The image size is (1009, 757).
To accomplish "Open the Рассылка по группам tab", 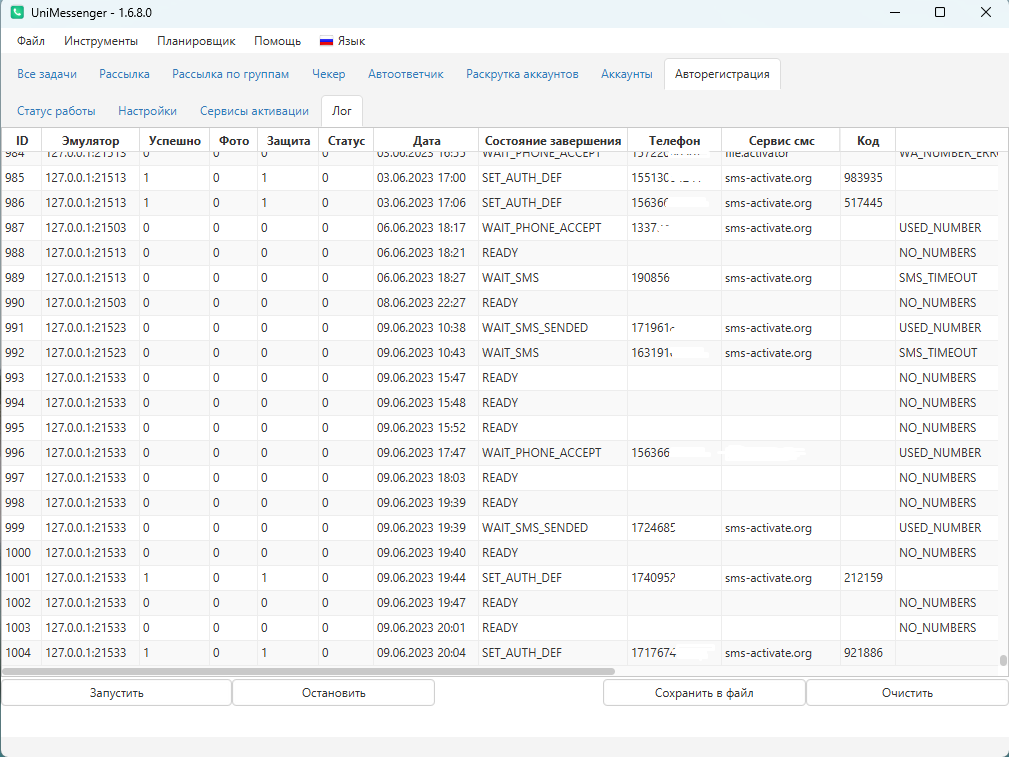I will click(x=230, y=74).
